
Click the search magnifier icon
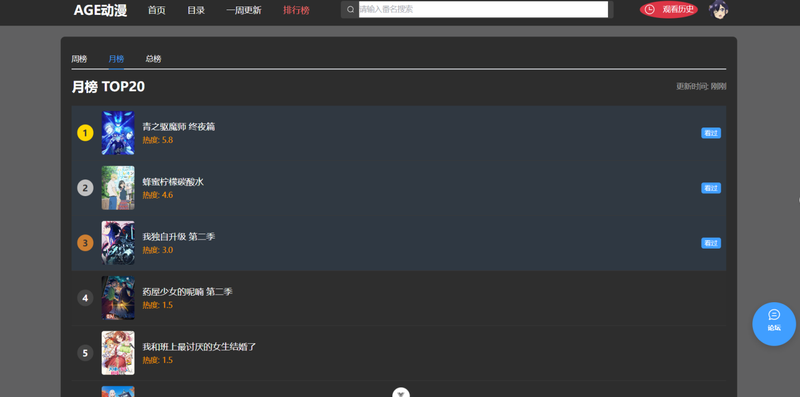pos(351,9)
